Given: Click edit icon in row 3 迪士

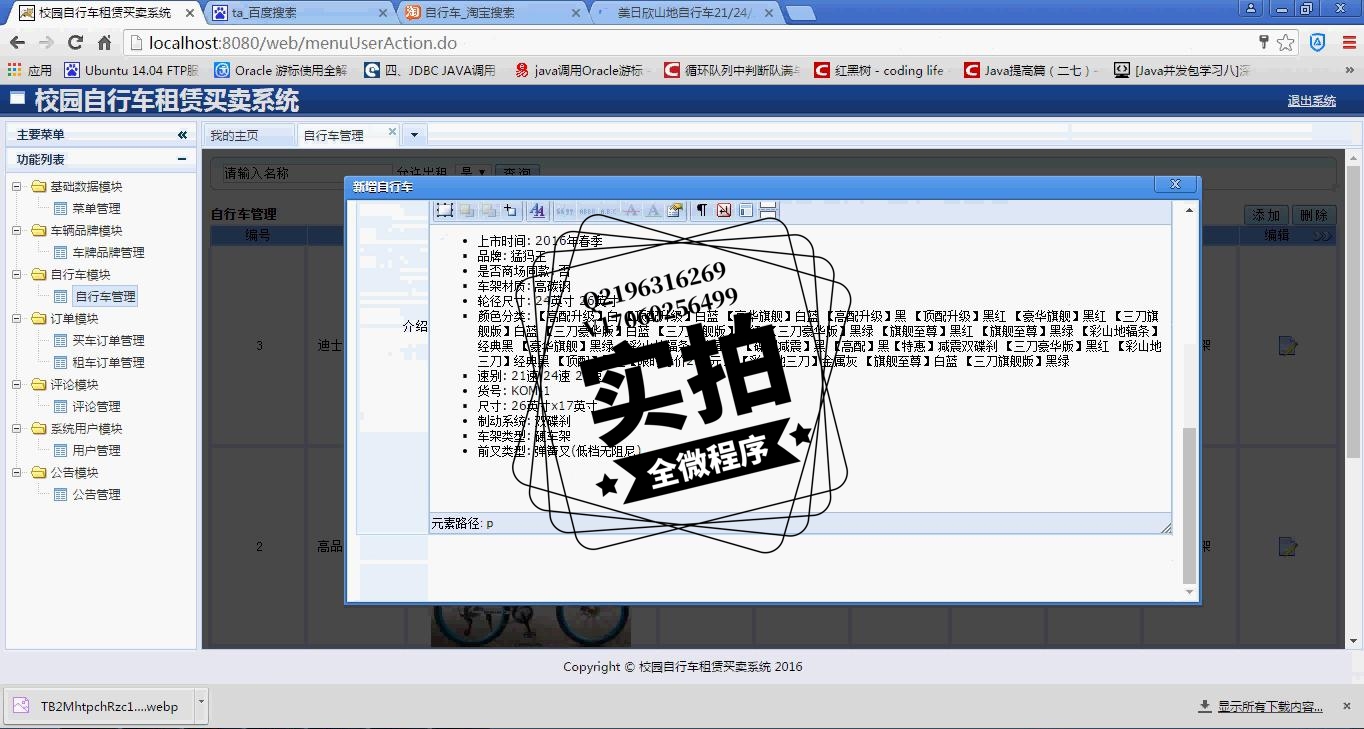Looking at the screenshot, I should tap(1288, 346).
